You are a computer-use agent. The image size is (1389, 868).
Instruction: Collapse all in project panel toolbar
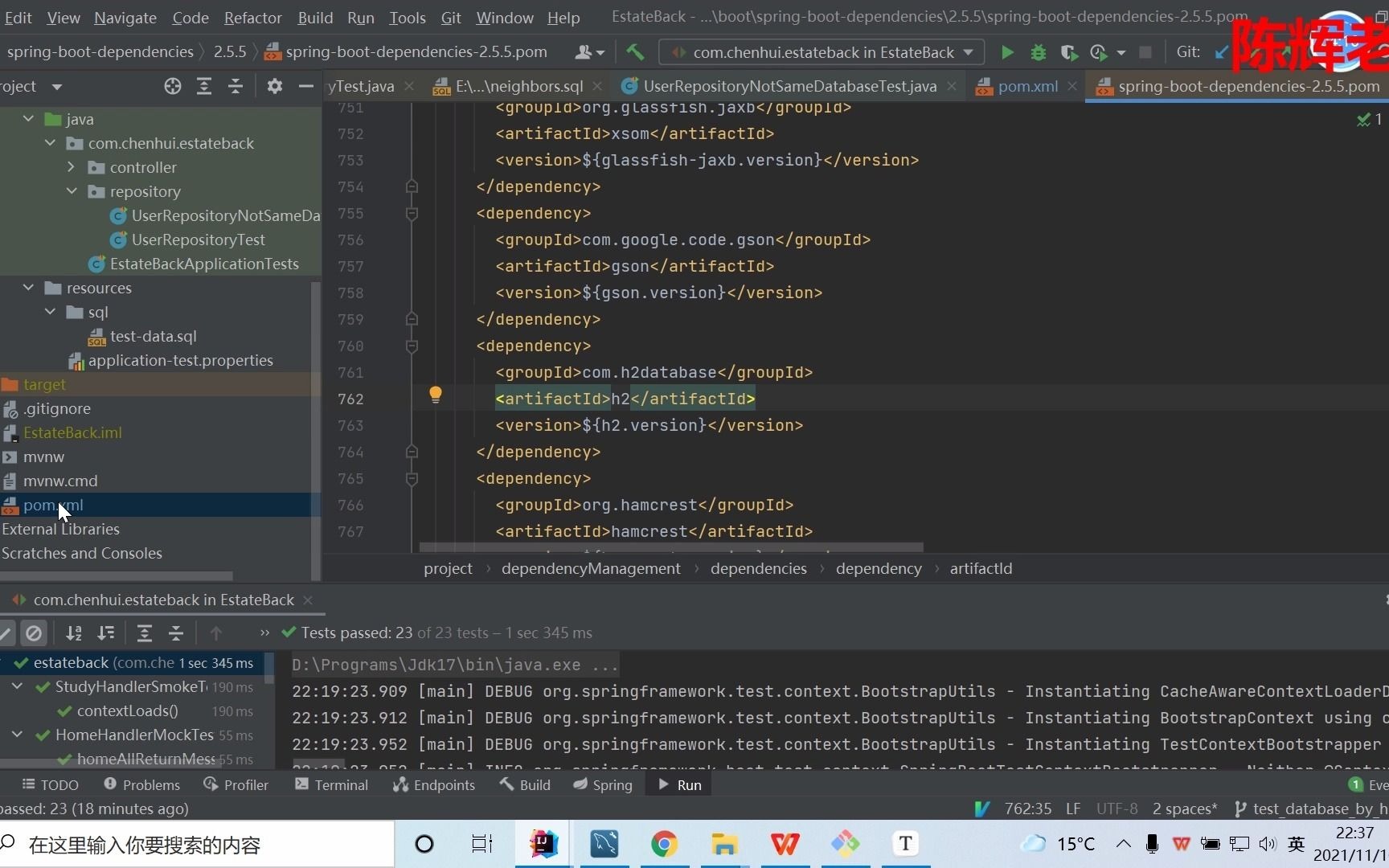coord(236,87)
